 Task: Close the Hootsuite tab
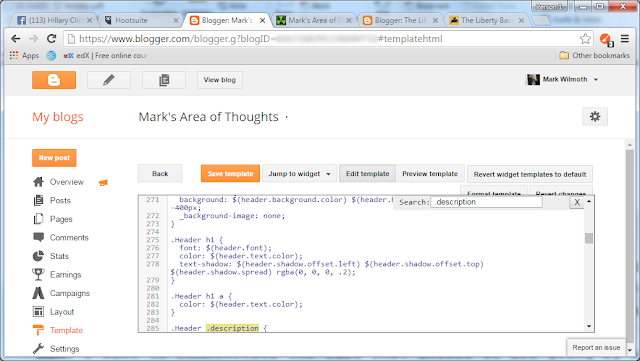176,20
